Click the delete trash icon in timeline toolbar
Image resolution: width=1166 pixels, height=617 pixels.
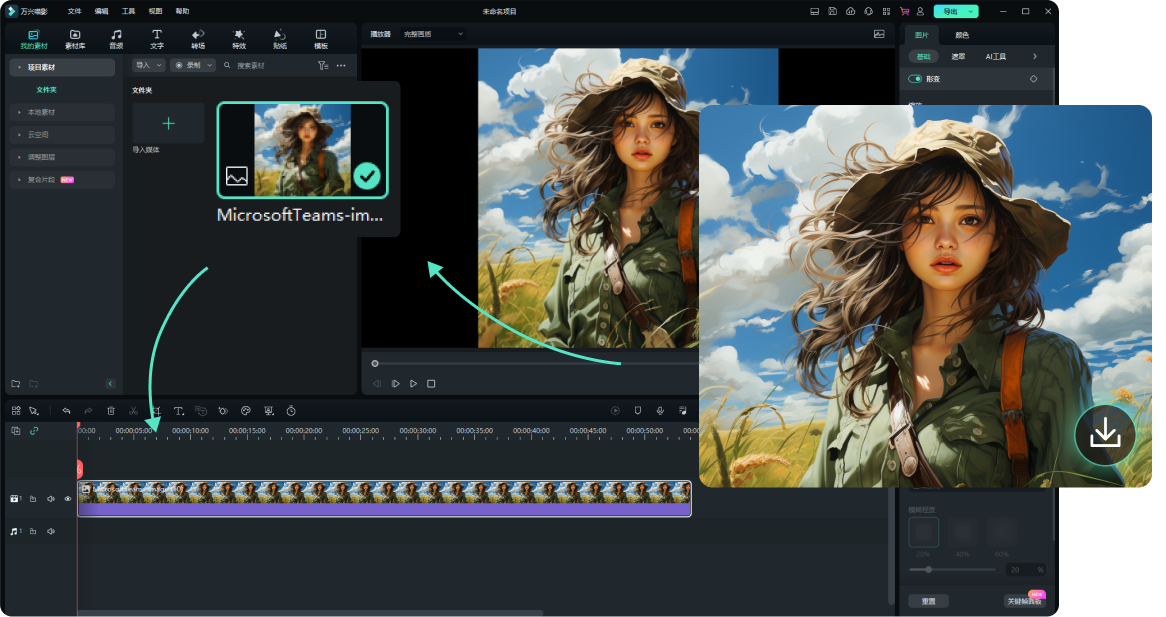[111, 410]
